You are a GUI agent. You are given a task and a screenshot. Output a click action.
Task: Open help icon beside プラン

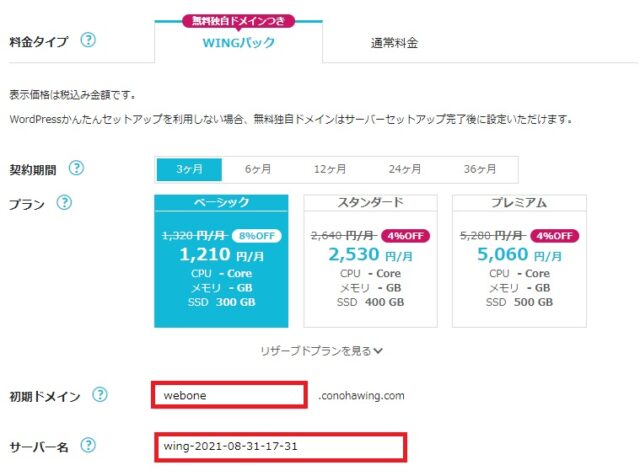point(64,202)
